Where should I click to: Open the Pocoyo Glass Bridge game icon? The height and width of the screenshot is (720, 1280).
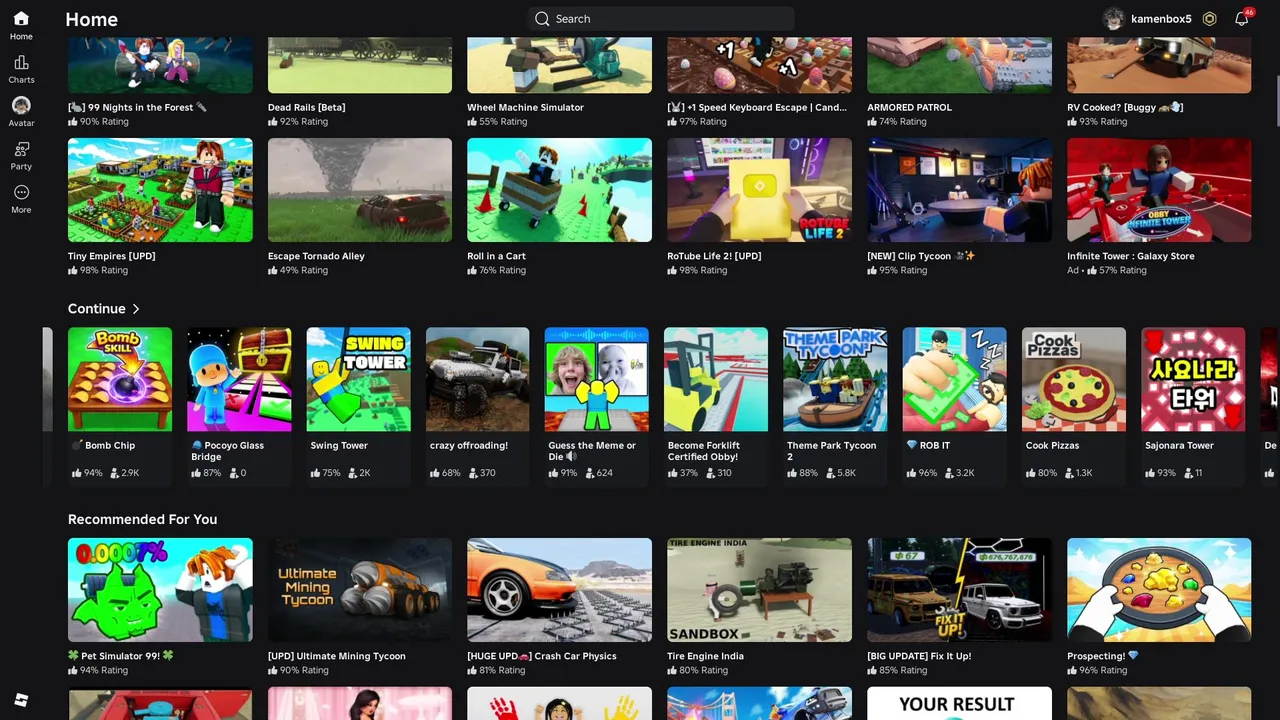[x=239, y=379]
